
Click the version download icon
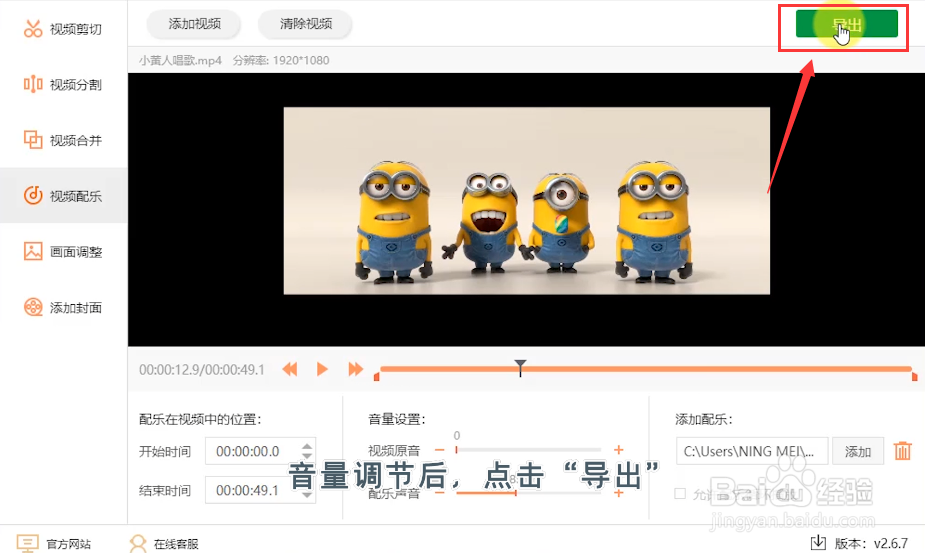[818, 542]
